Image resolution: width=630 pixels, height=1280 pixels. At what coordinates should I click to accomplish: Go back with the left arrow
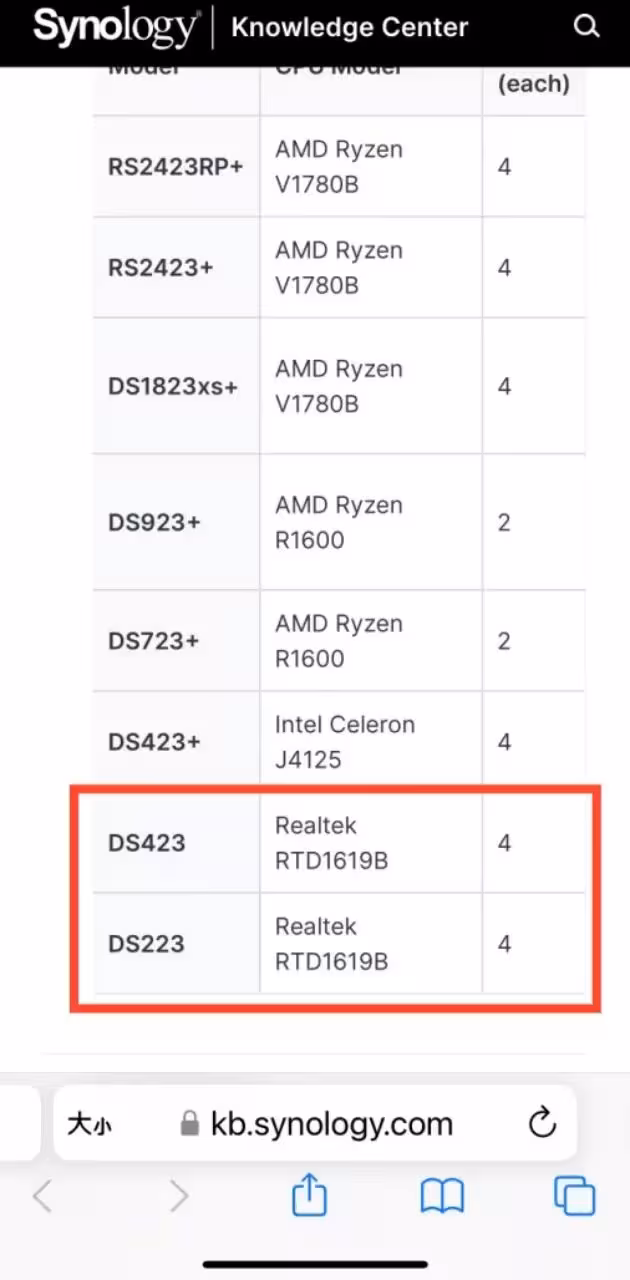[42, 1196]
